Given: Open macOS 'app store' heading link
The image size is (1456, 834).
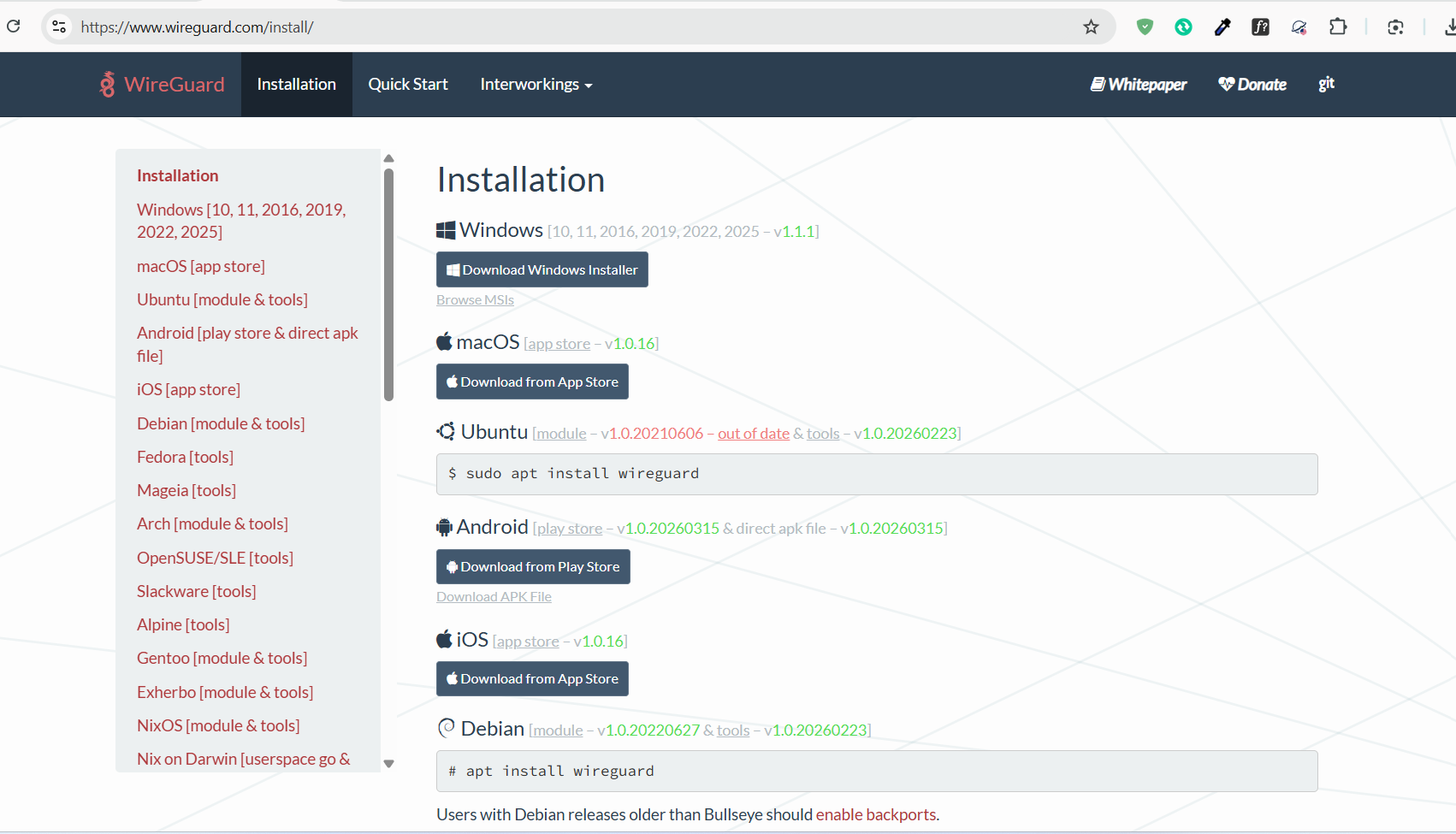Looking at the screenshot, I should coord(559,344).
